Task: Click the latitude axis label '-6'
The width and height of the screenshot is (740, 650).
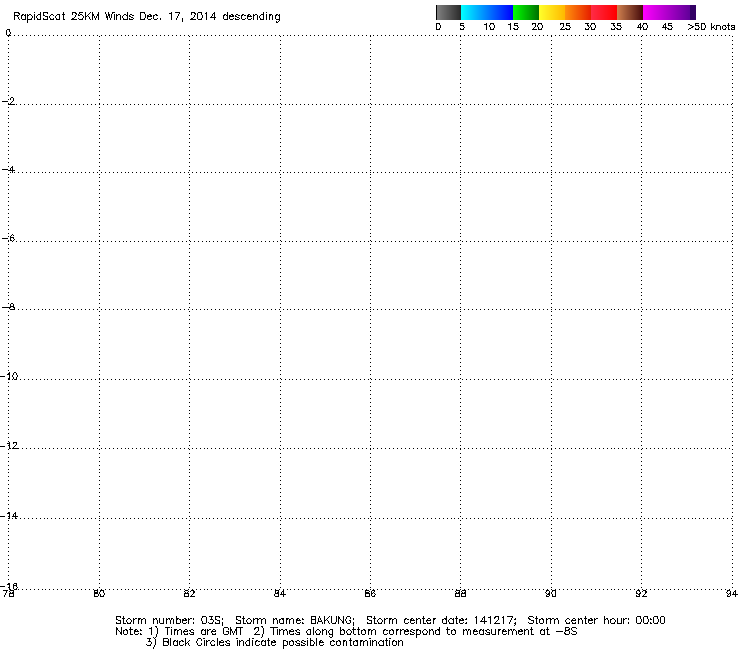Action: tap(8, 238)
